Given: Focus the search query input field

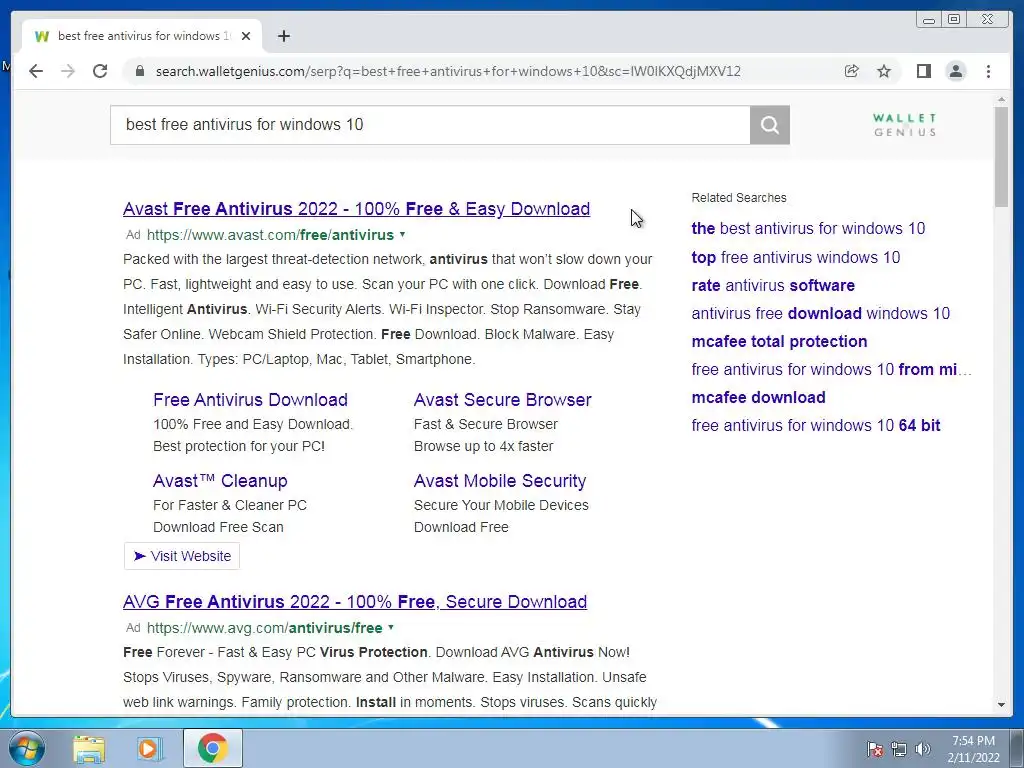Looking at the screenshot, I should (x=430, y=125).
